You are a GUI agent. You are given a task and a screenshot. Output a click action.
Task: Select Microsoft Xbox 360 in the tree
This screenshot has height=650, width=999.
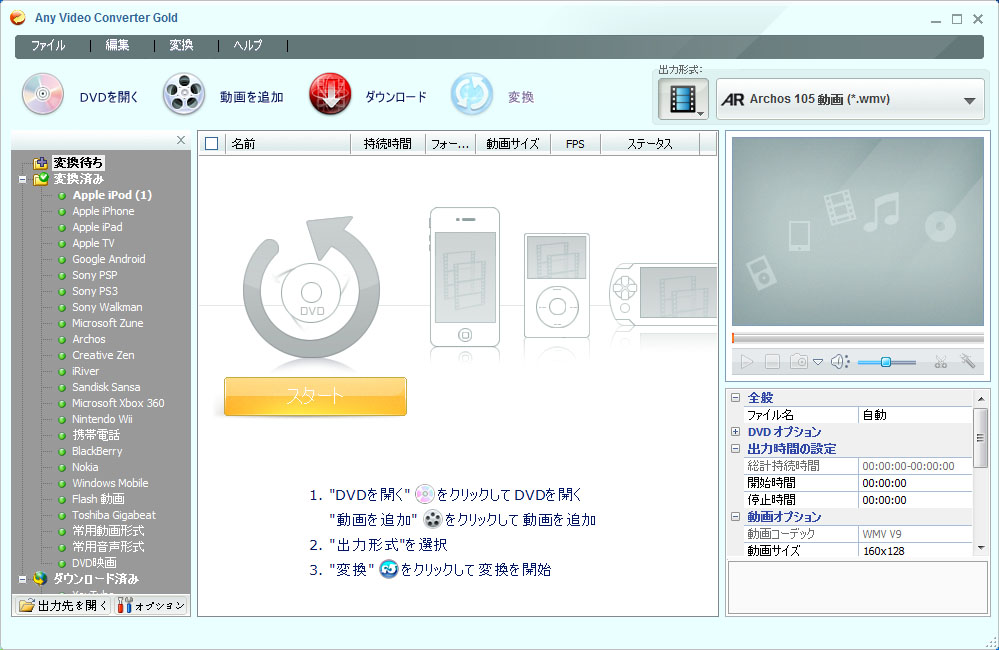(118, 403)
